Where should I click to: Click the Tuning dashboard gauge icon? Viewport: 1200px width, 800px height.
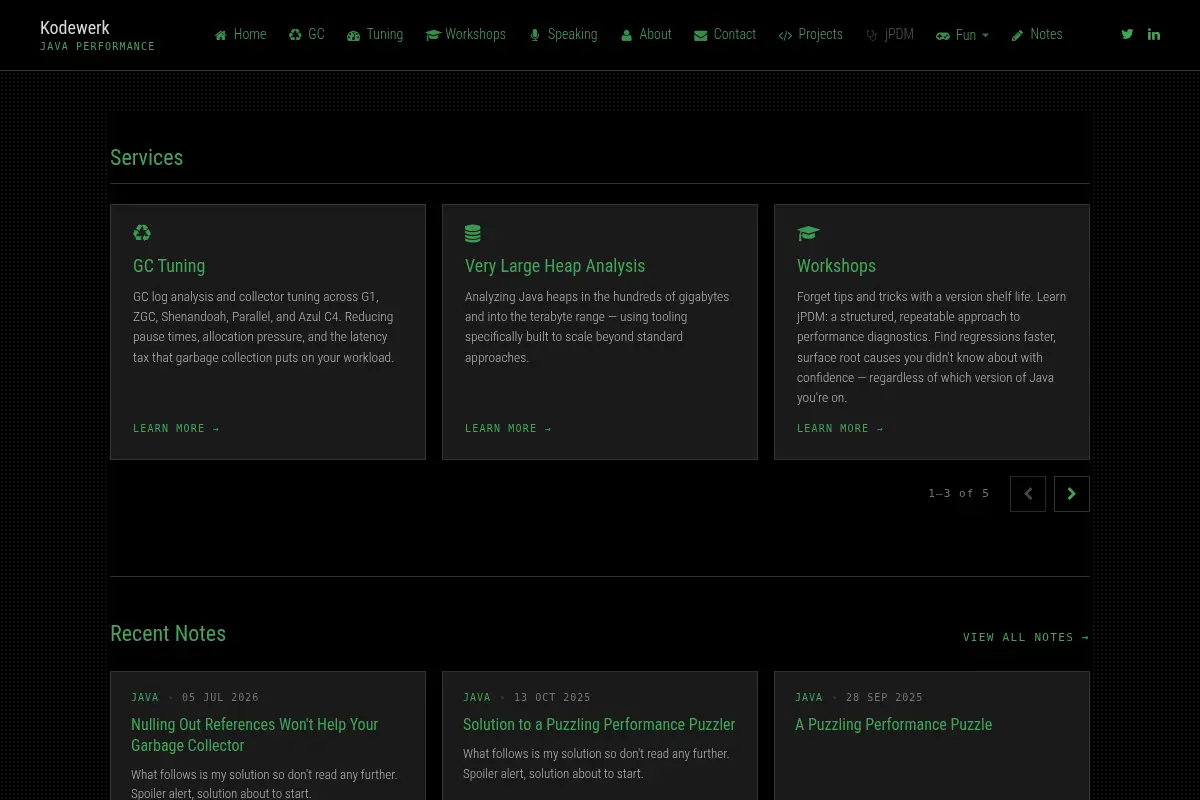(x=353, y=35)
